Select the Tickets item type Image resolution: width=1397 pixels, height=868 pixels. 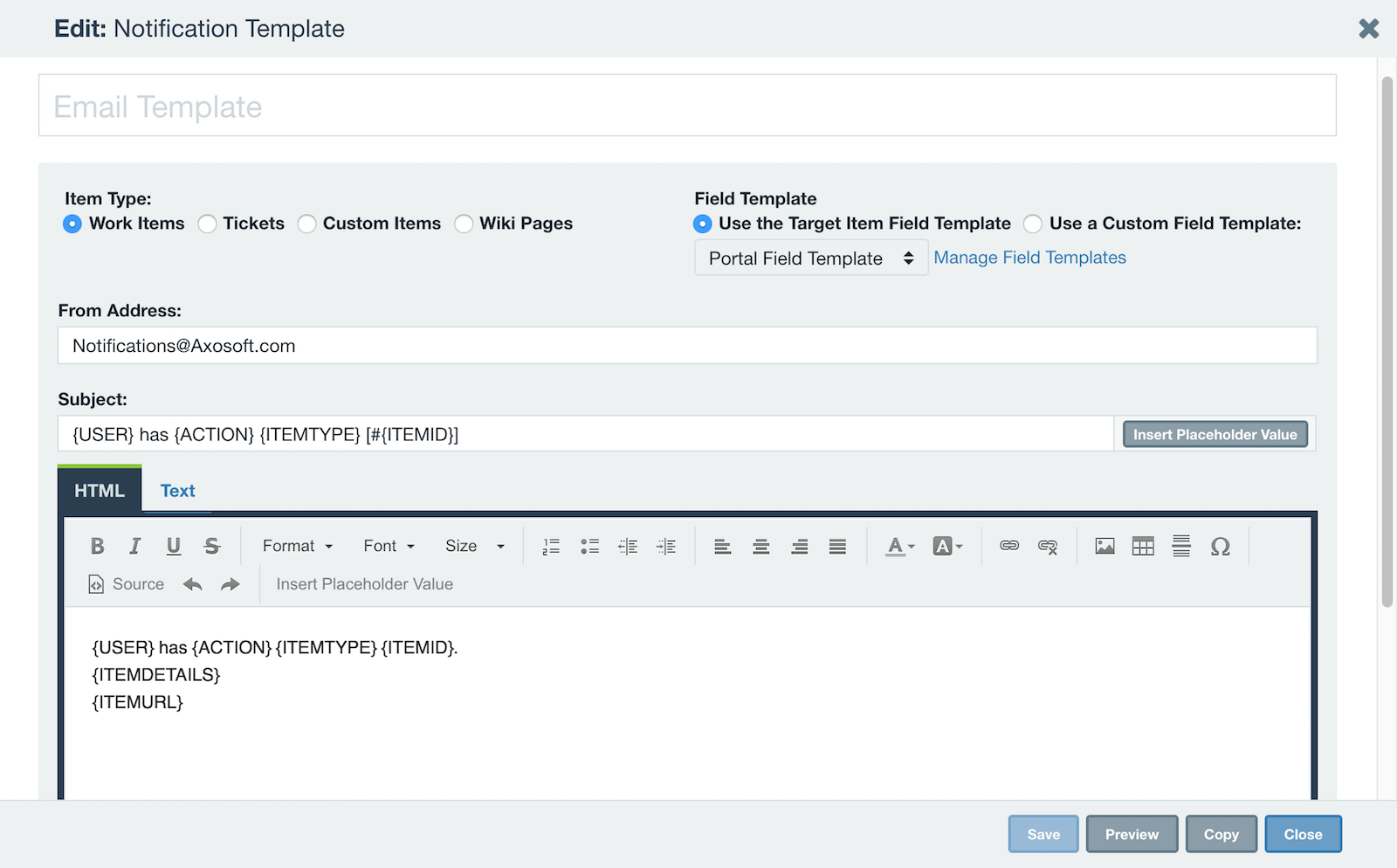pos(208,224)
